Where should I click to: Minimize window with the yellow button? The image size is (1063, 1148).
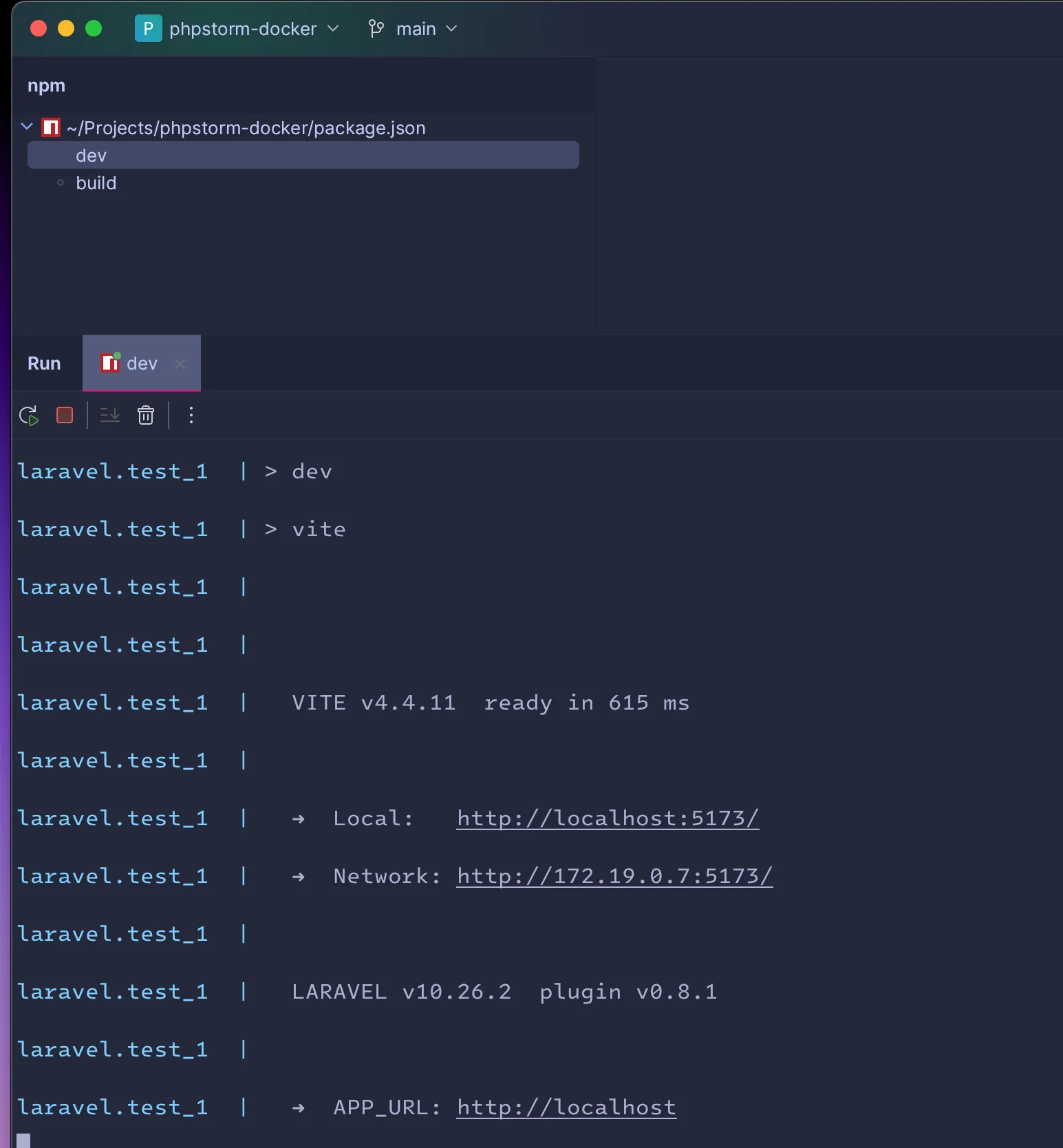tap(66, 28)
